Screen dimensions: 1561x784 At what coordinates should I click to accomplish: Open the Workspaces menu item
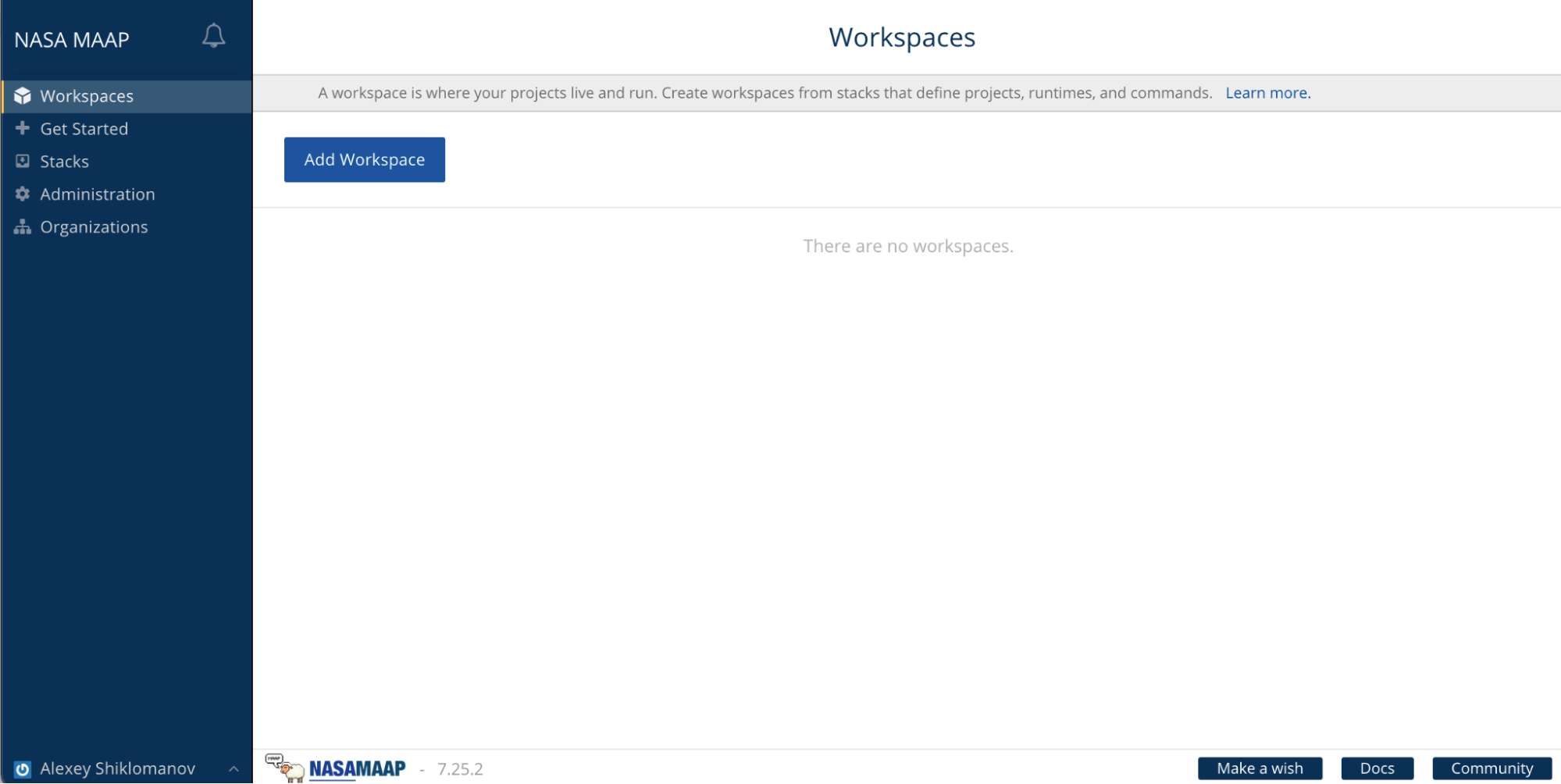(127, 96)
